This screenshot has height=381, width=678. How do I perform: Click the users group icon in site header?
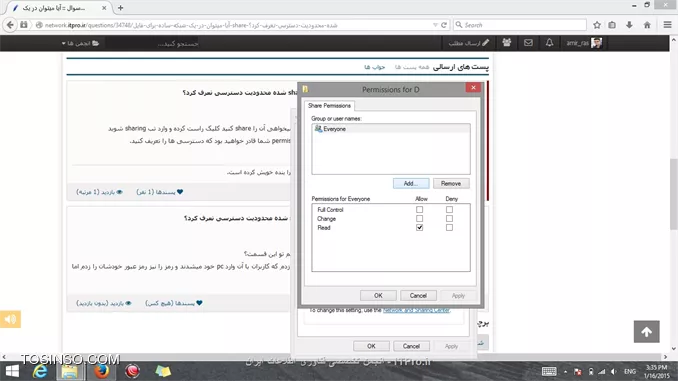pos(507,42)
